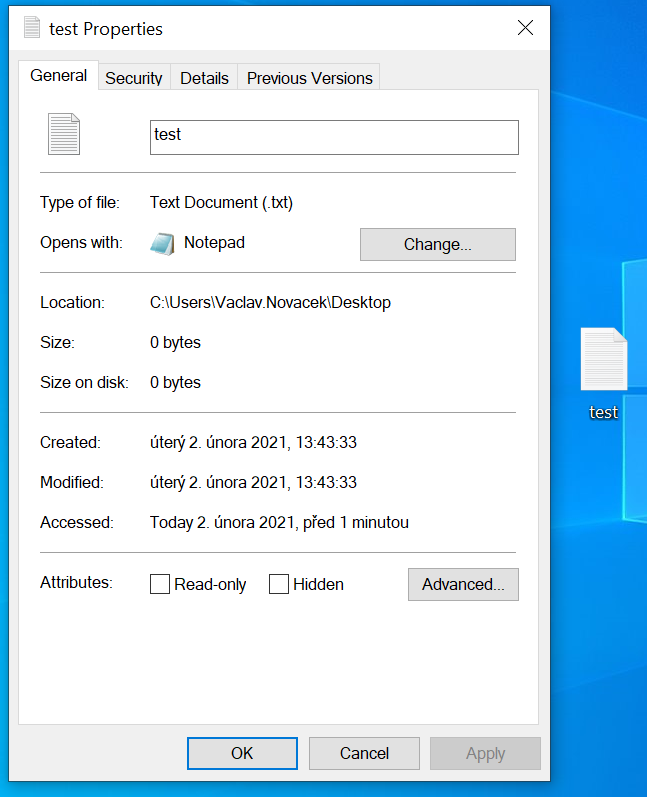
Task: Click the test Properties title text
Action: pyautogui.click(x=106, y=29)
